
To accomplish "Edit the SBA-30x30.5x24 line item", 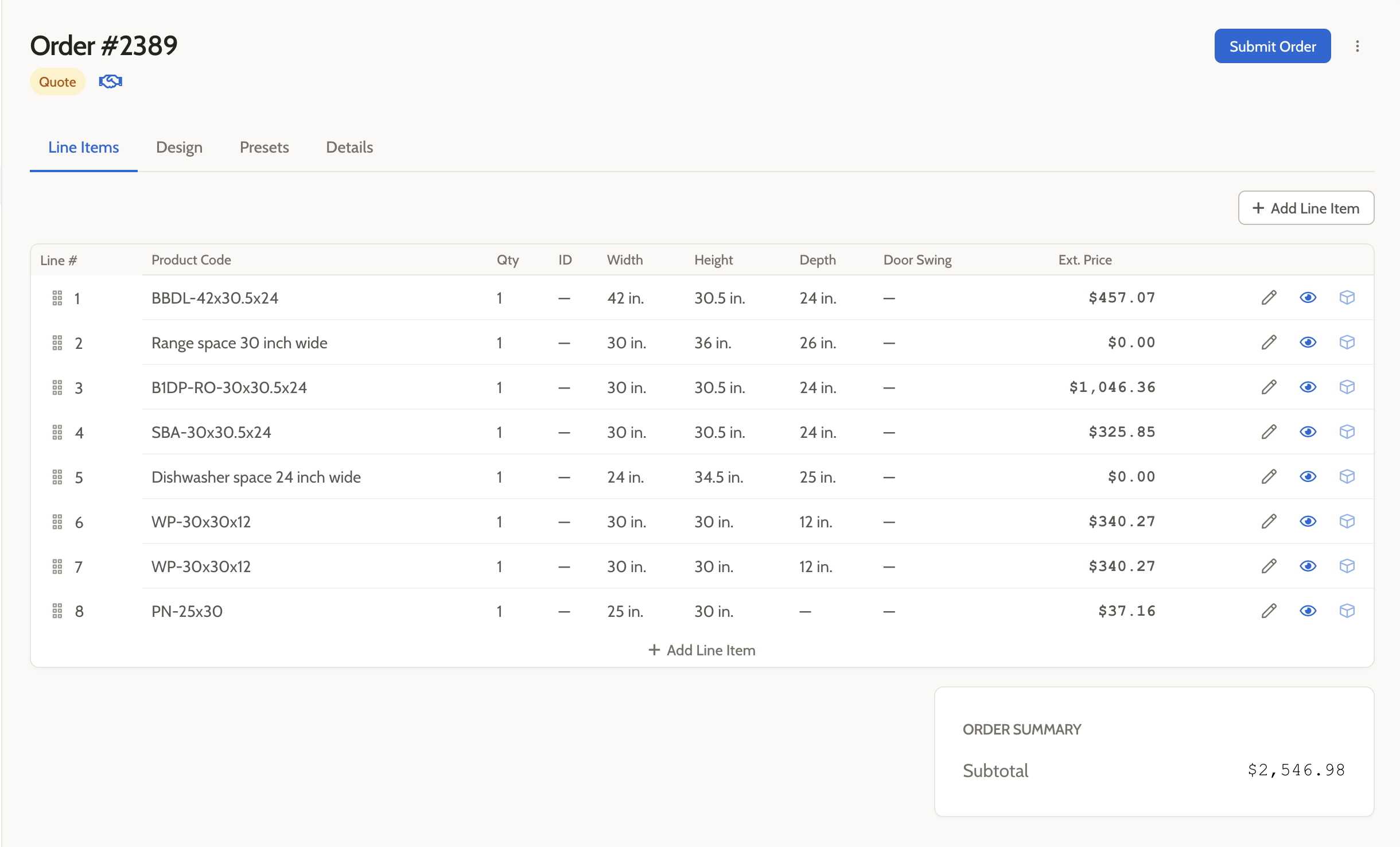I will point(1269,432).
